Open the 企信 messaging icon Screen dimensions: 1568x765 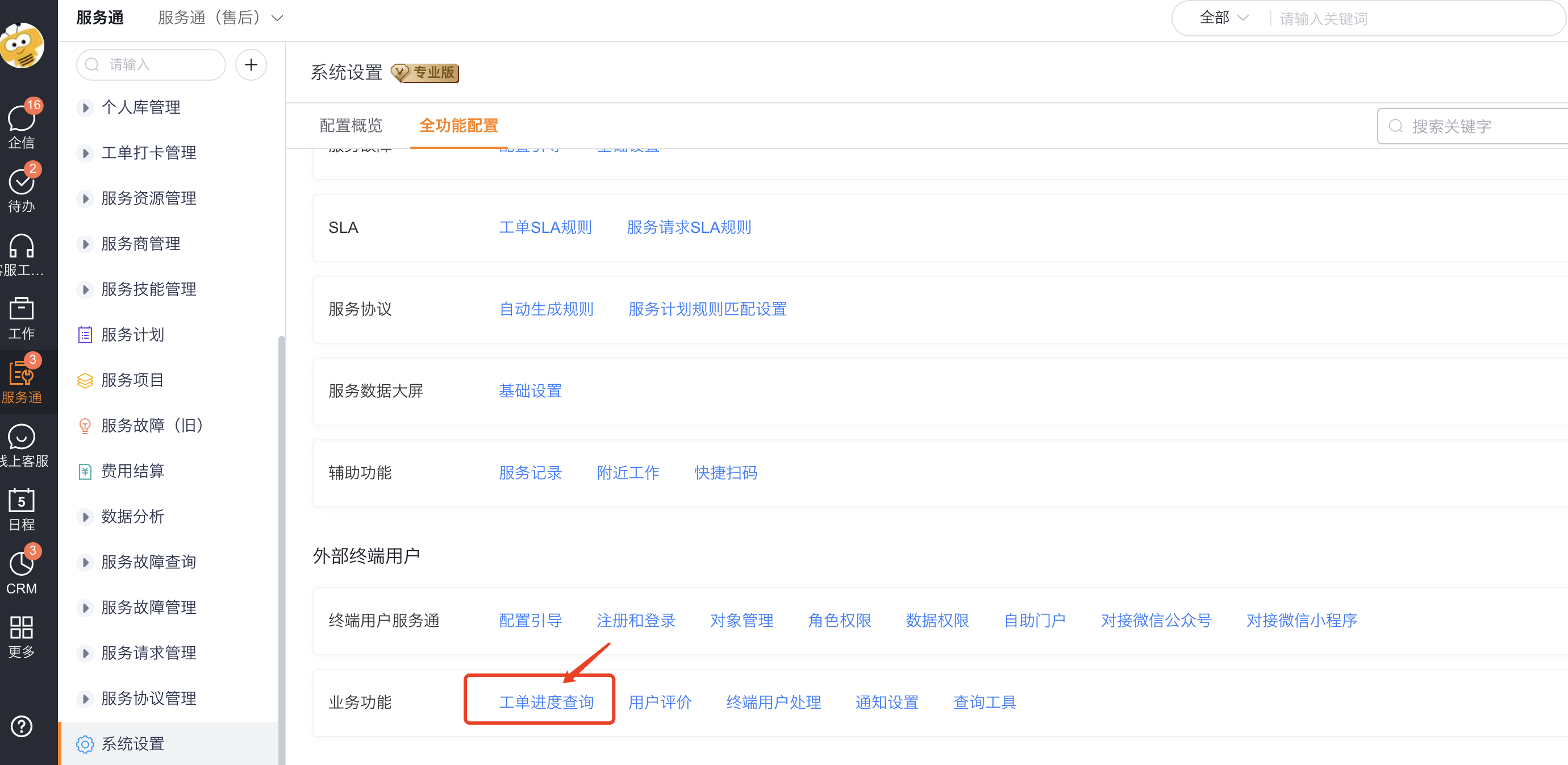pyautogui.click(x=22, y=119)
